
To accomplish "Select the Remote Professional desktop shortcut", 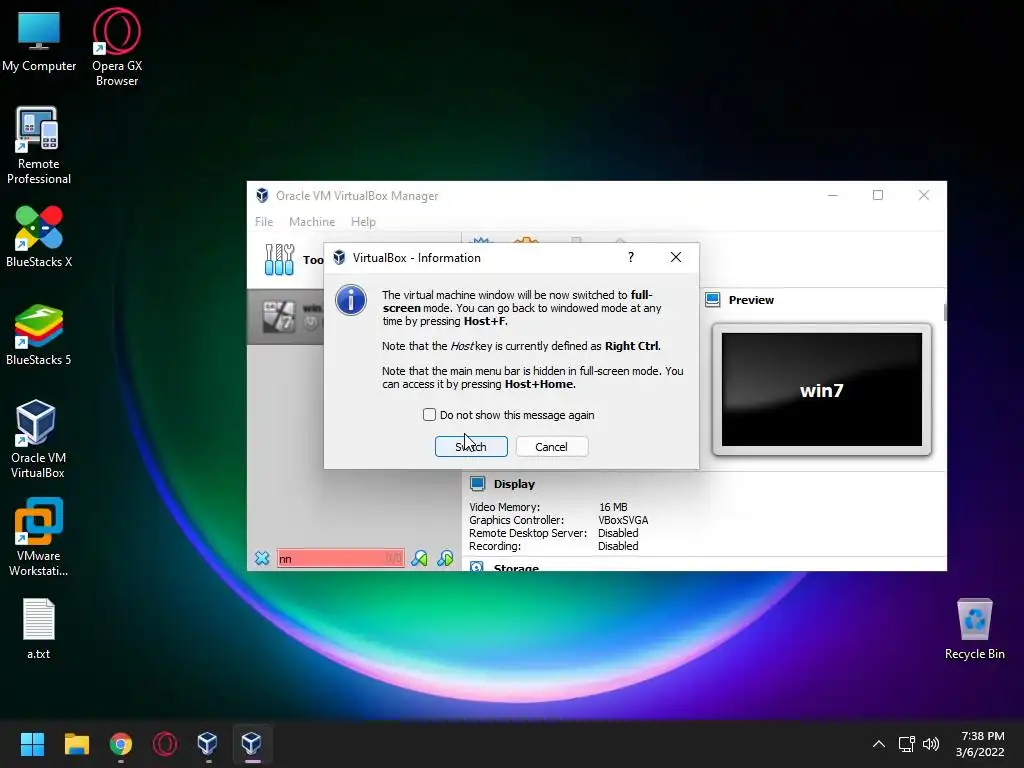I will (39, 146).
